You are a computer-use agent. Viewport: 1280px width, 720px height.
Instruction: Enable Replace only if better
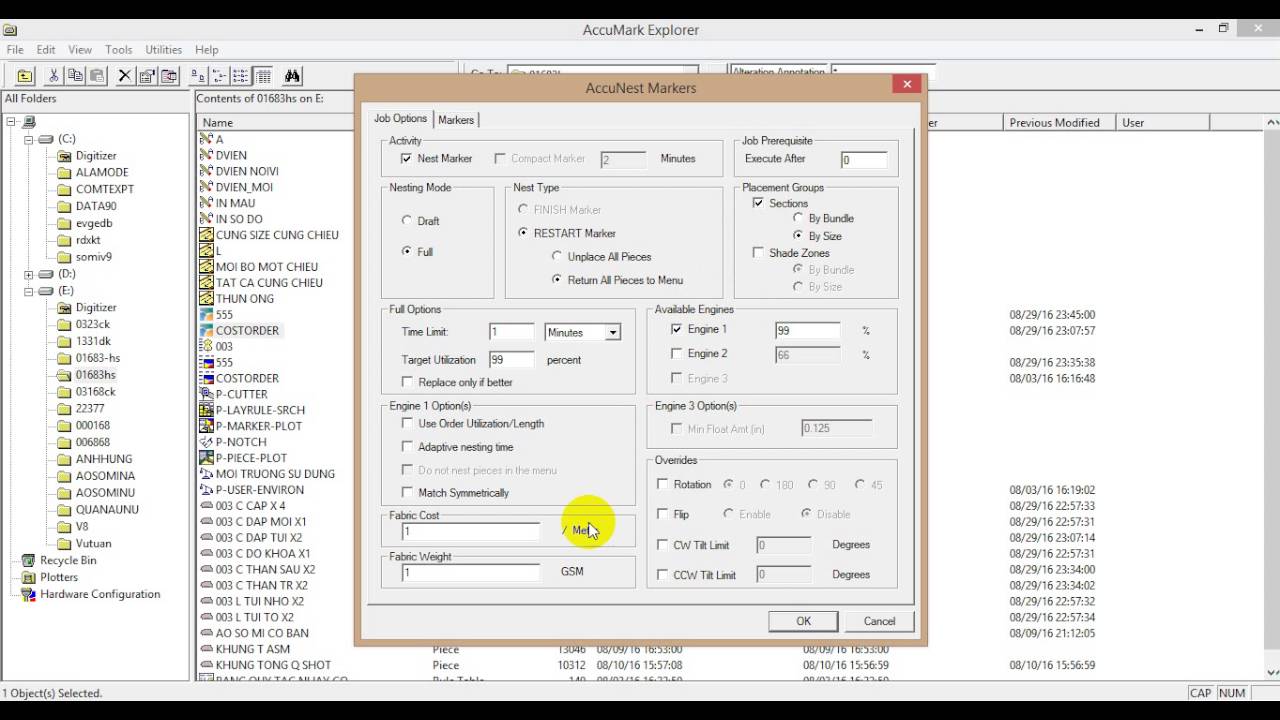(x=407, y=382)
